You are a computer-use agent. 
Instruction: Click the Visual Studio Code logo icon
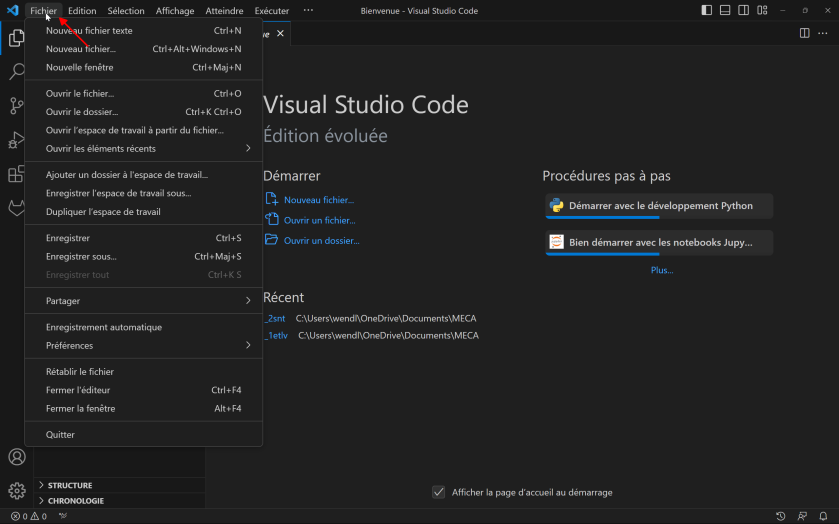coord(13,10)
